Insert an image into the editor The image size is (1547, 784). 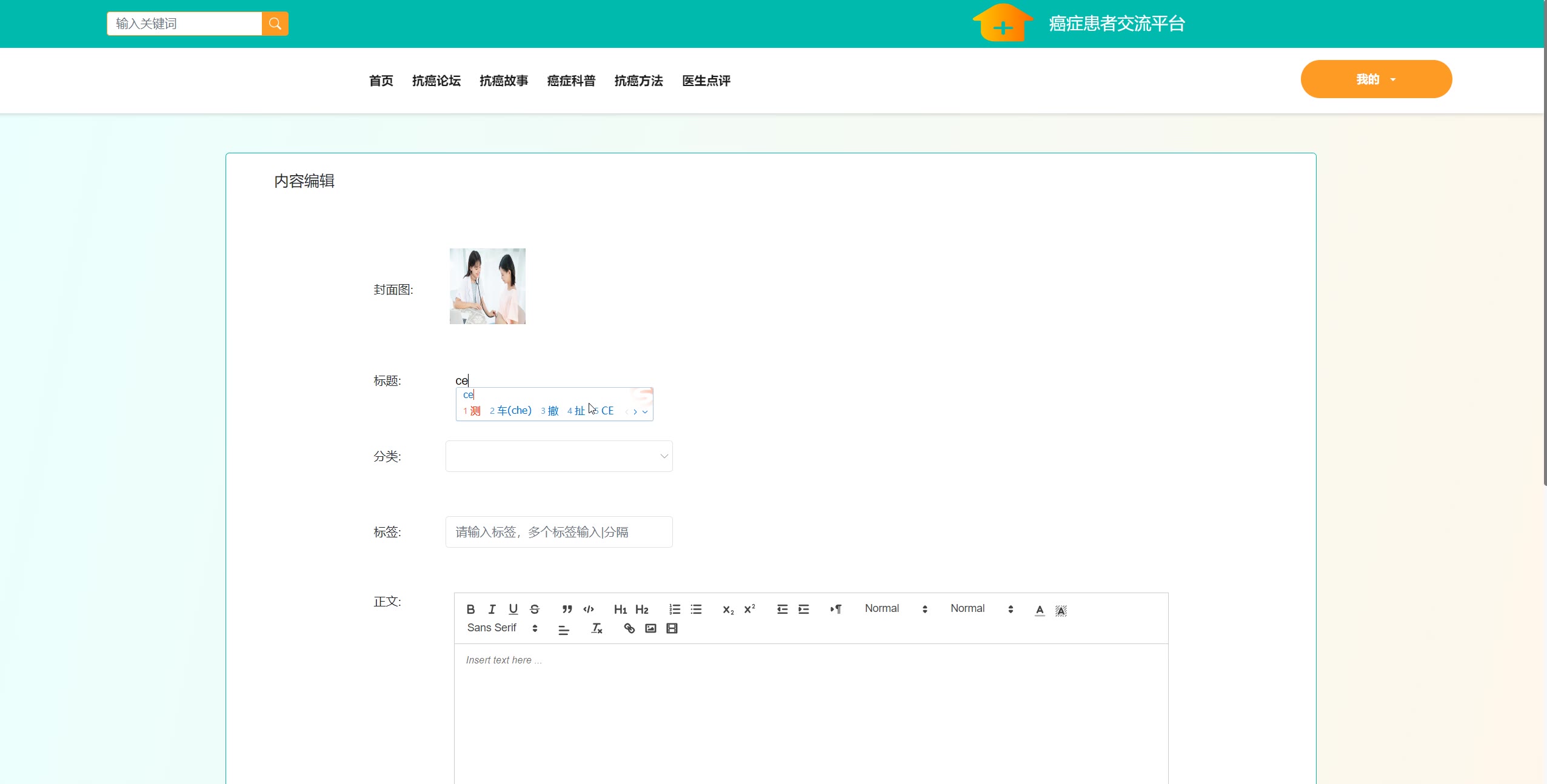[650, 628]
